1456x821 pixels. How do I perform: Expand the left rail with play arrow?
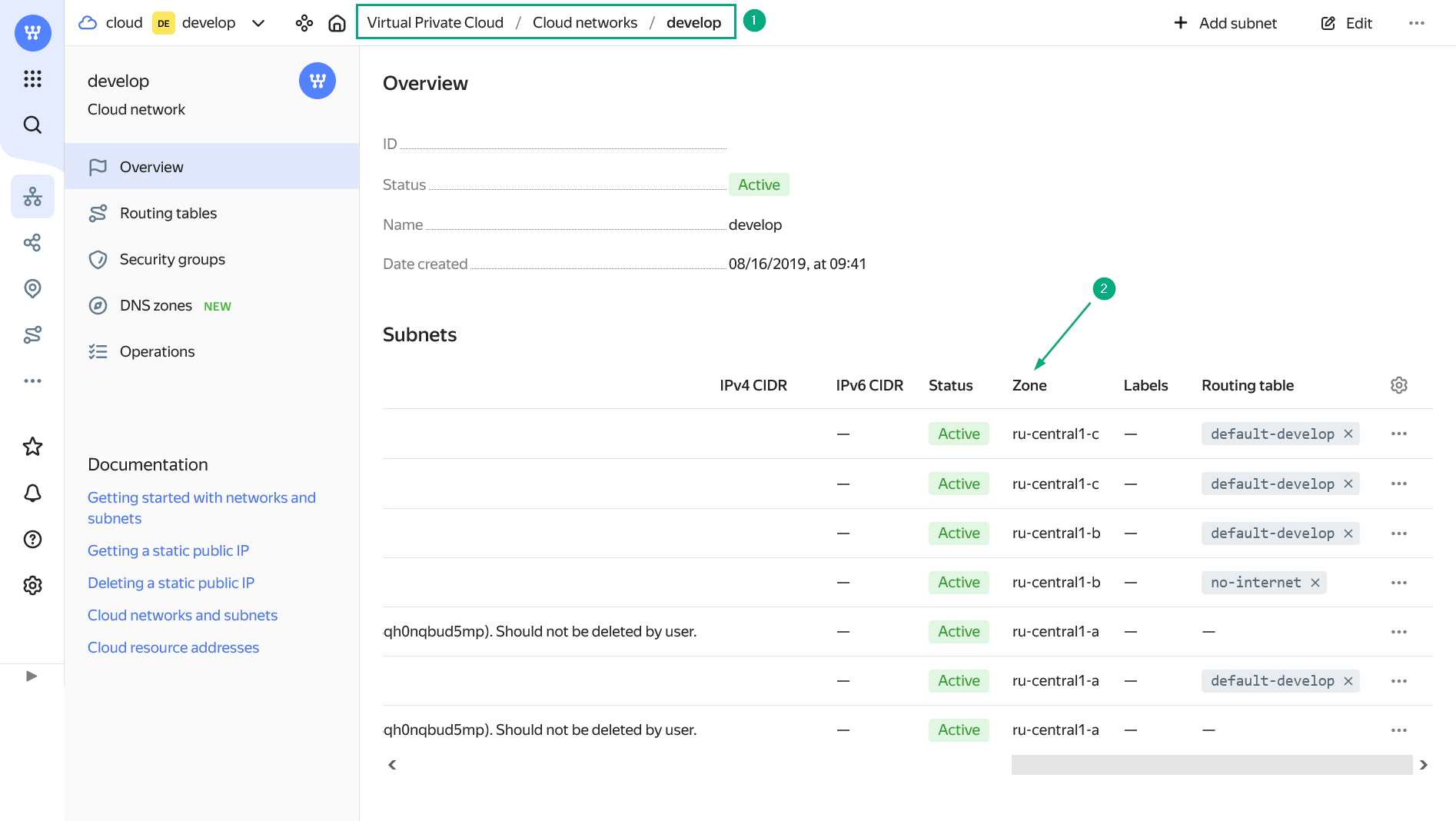[x=32, y=676]
